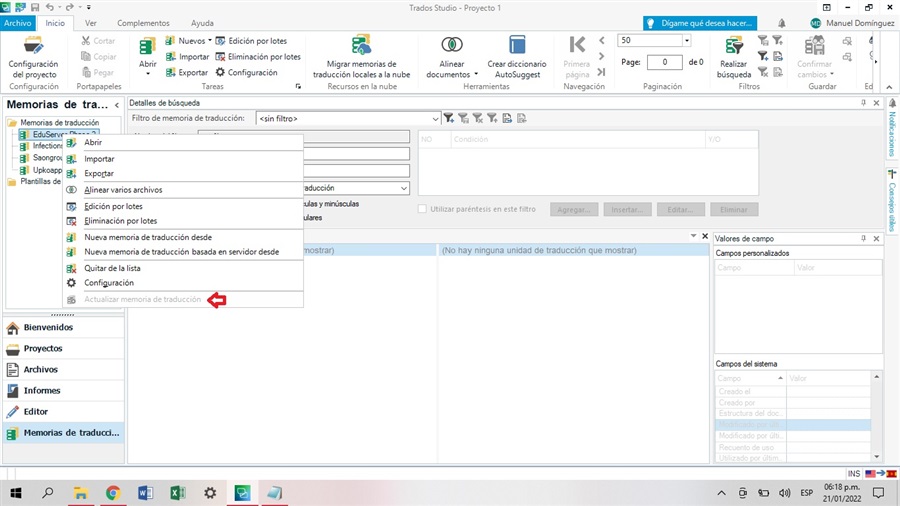Open Word from the taskbar
Screen dimensions: 900x506
[x=145, y=493]
